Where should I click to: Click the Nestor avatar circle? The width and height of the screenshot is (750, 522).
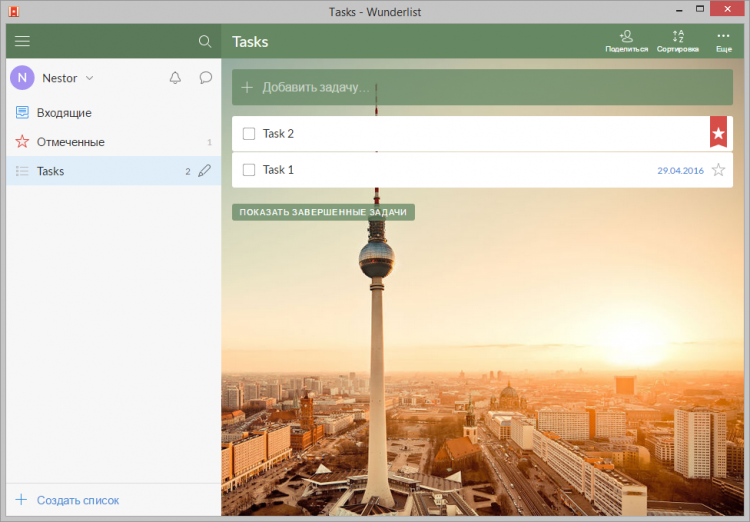pyautogui.click(x=22, y=78)
